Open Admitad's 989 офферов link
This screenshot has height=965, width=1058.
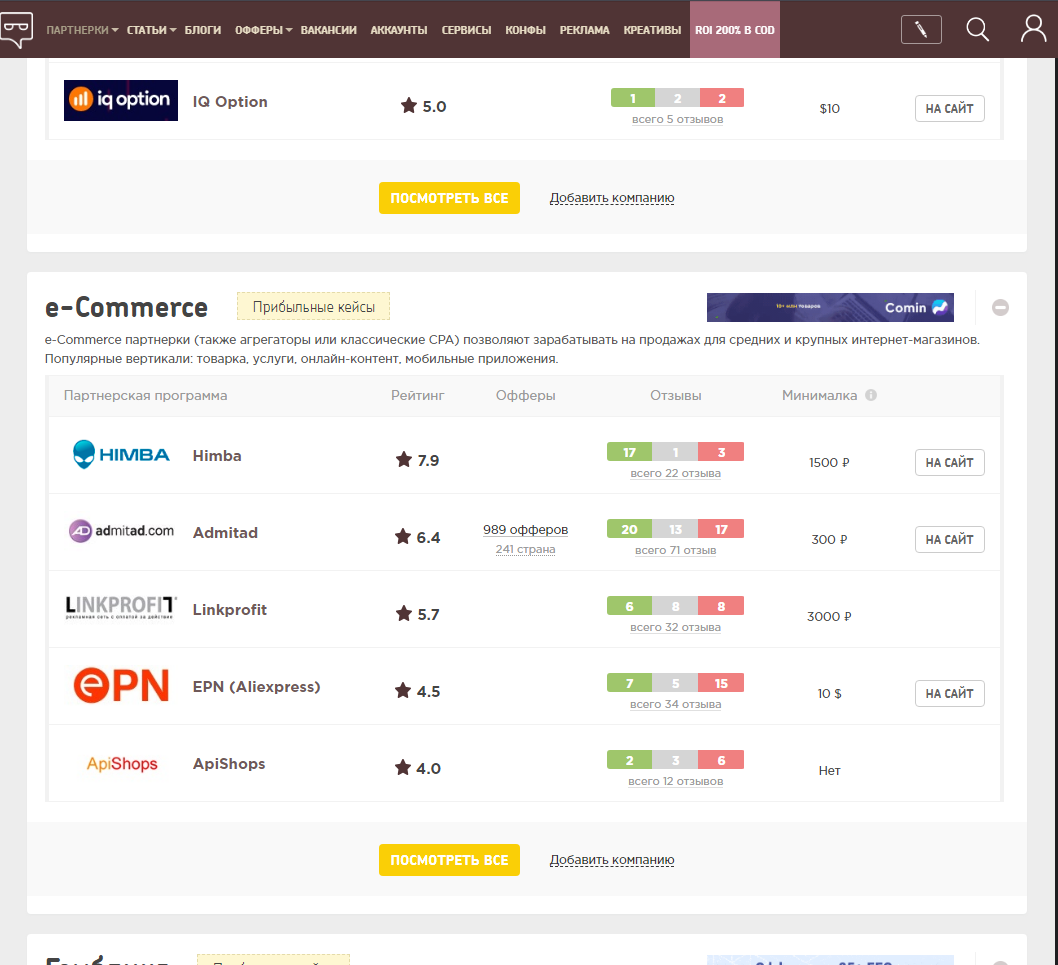526,530
